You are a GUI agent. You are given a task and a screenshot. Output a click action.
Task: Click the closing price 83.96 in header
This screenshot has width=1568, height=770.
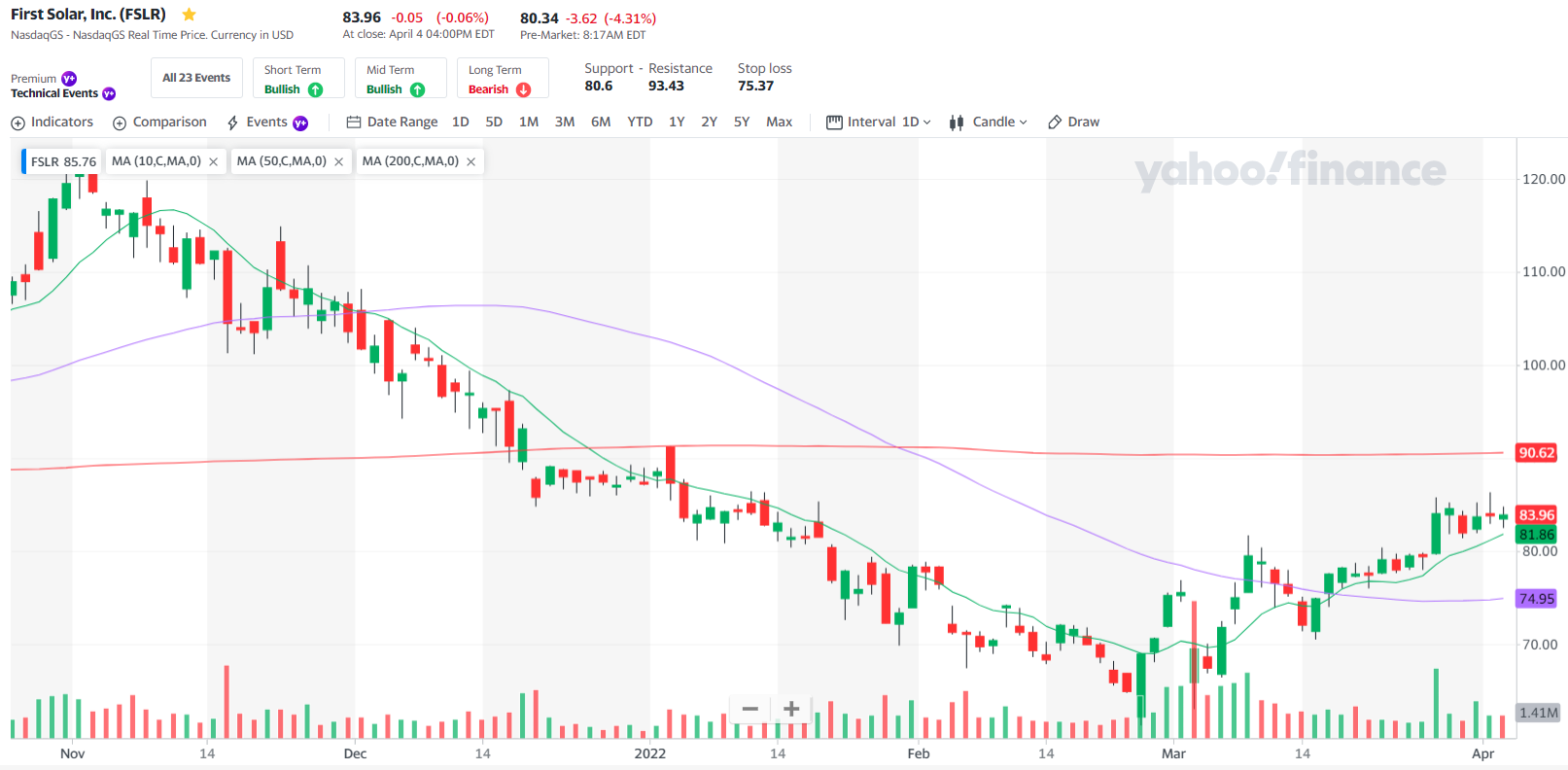coord(362,17)
